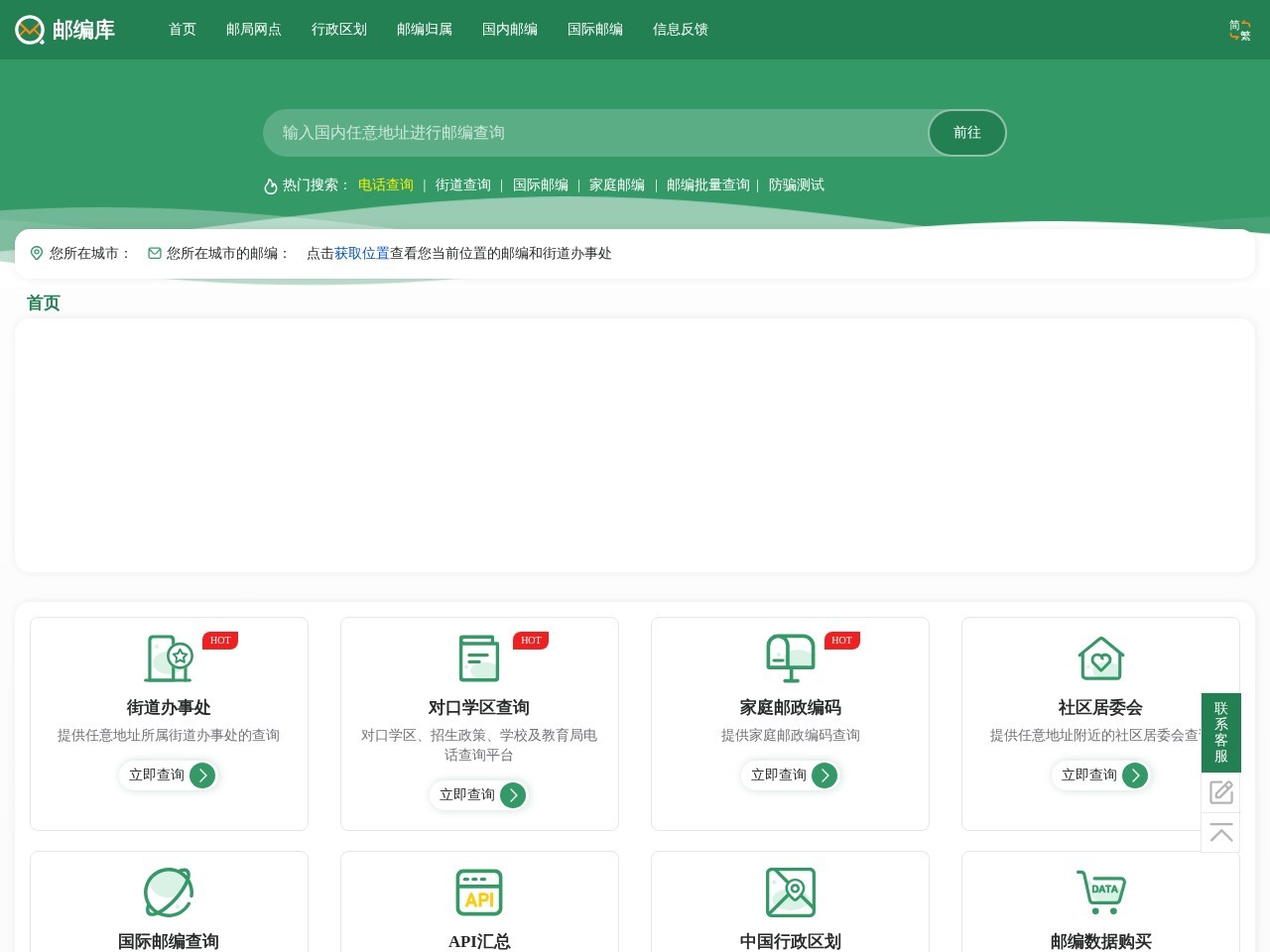
Task: Click the 邮编库 site logo
Action: 64,30
